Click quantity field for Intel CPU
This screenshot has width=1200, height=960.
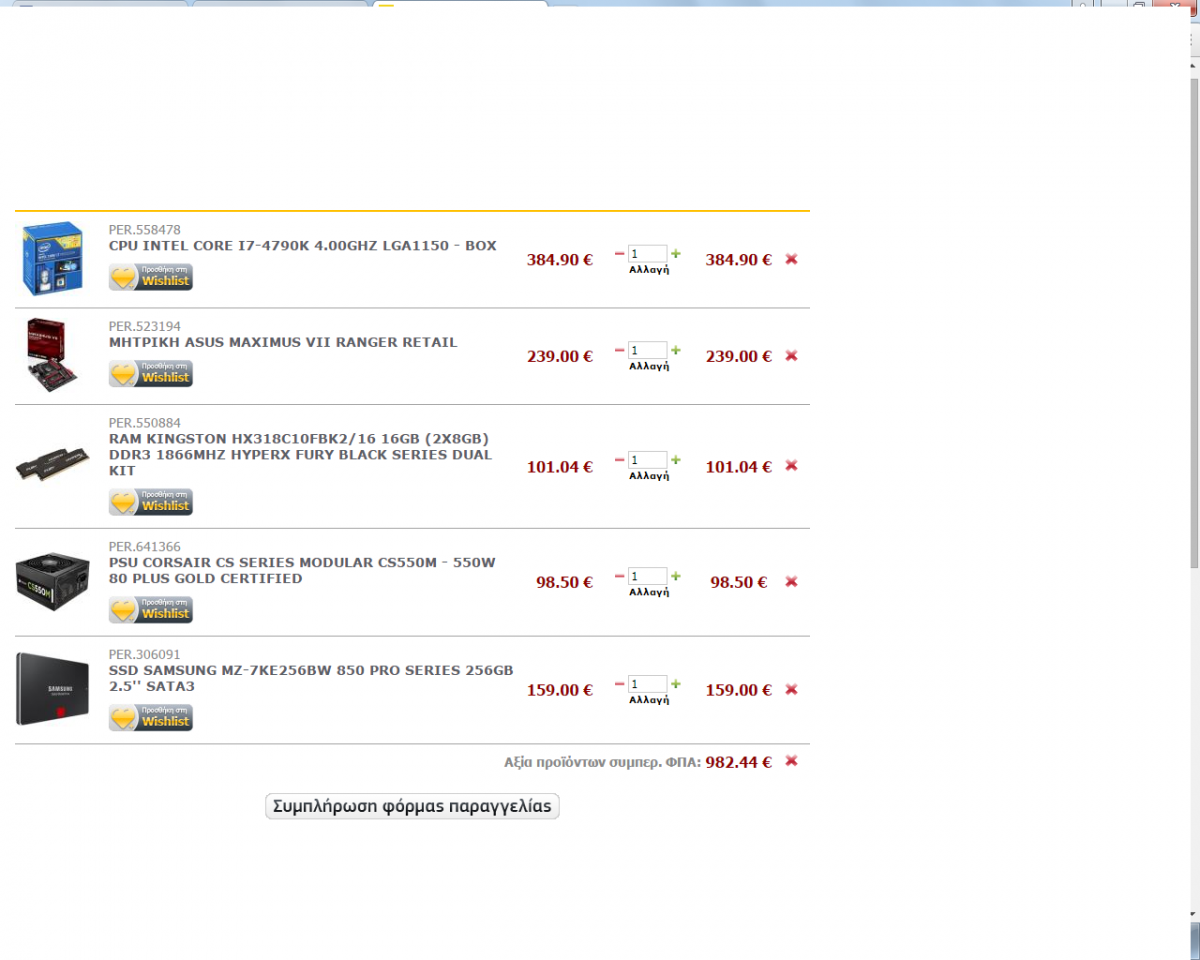coord(647,254)
